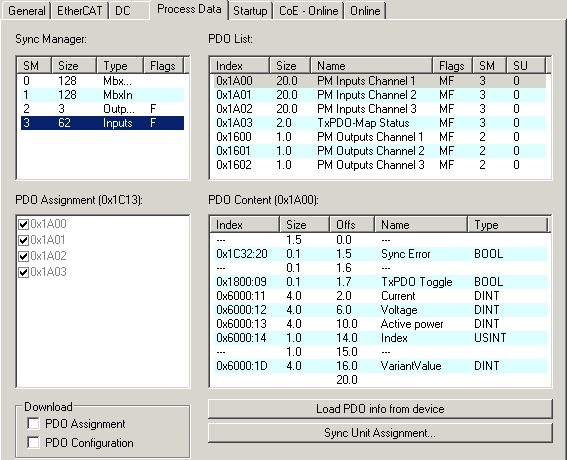Image resolution: width=567 pixels, height=460 pixels.
Task: Select the 0x6000:14 Index entry
Action: tap(380, 338)
